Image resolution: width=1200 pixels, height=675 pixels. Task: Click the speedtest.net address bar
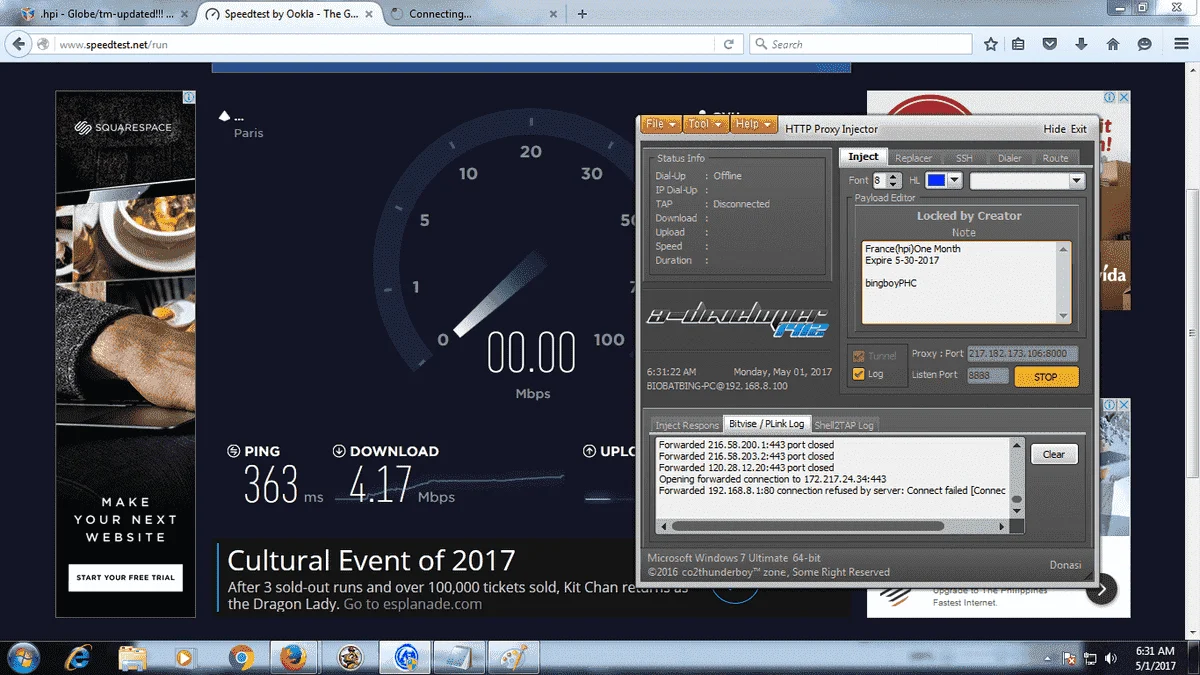pyautogui.click(x=386, y=44)
